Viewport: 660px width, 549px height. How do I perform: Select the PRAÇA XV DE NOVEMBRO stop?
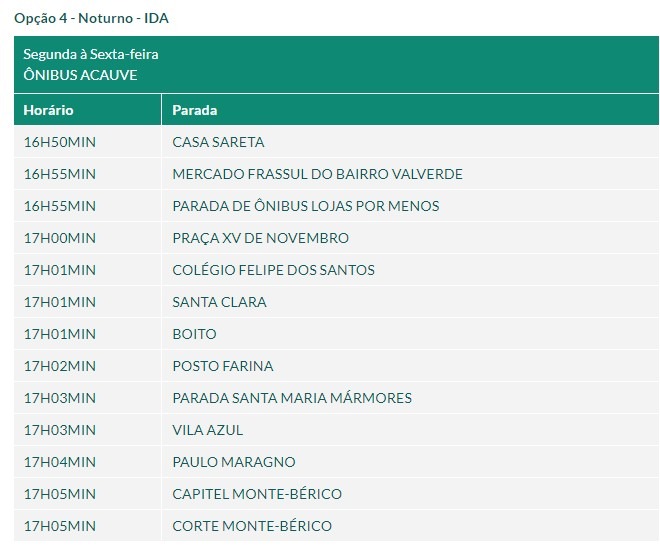(260, 238)
